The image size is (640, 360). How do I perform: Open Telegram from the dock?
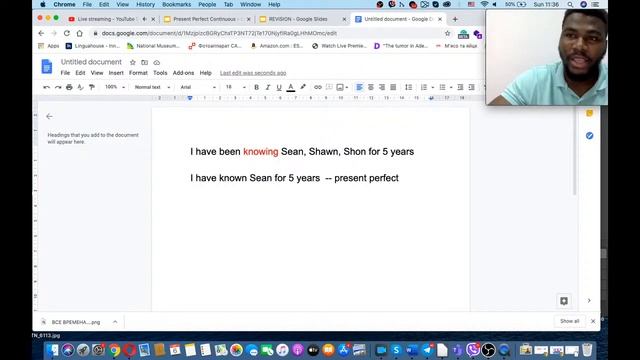[427, 350]
